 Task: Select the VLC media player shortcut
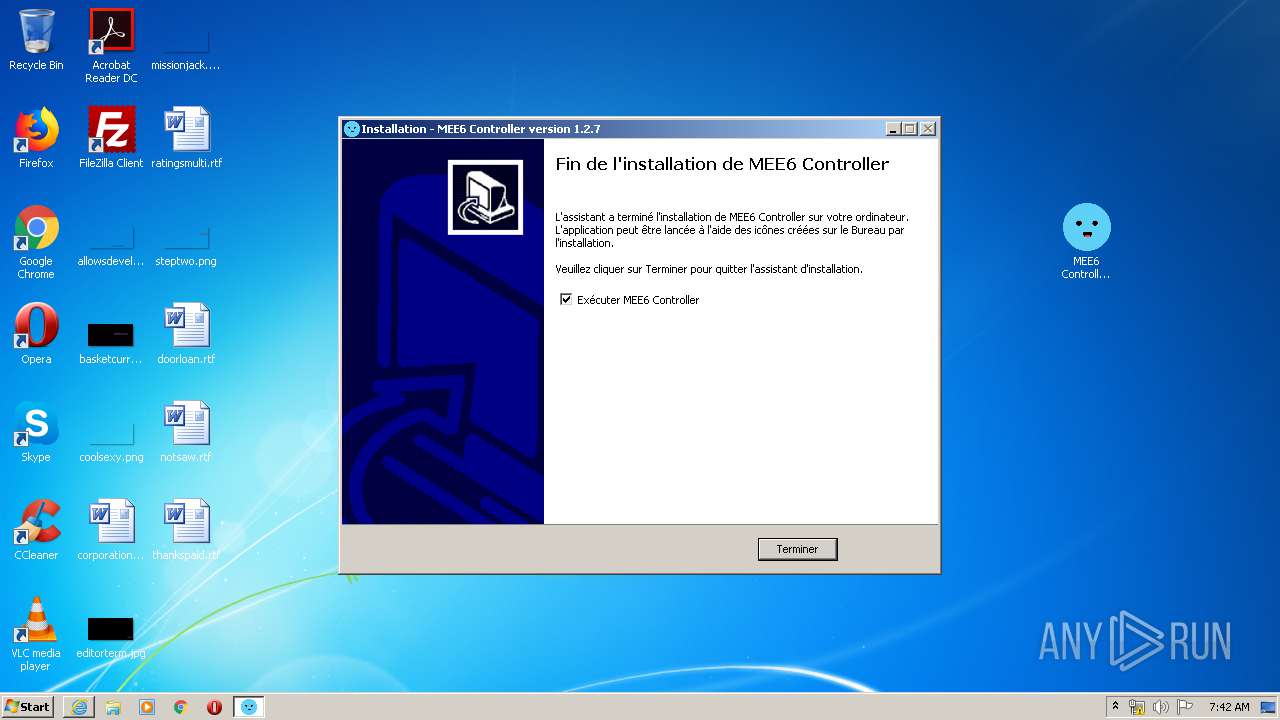click(x=36, y=634)
